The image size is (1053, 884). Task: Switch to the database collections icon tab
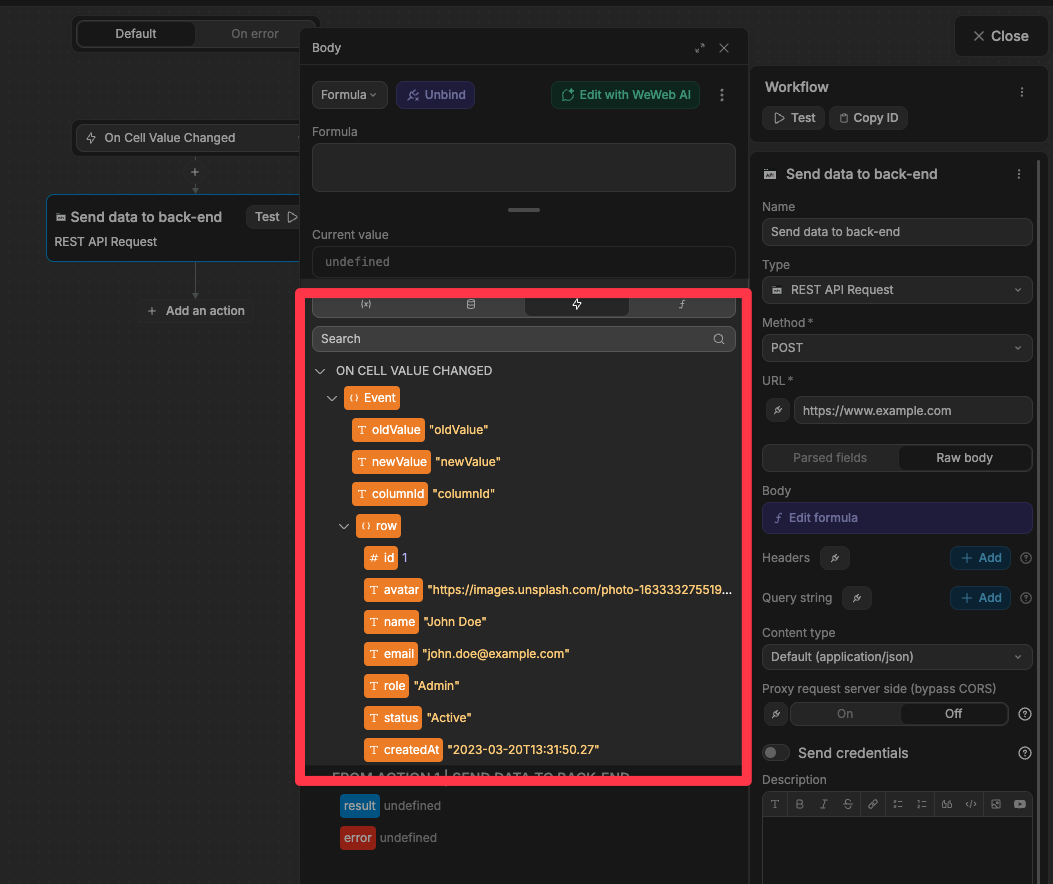(x=471, y=304)
